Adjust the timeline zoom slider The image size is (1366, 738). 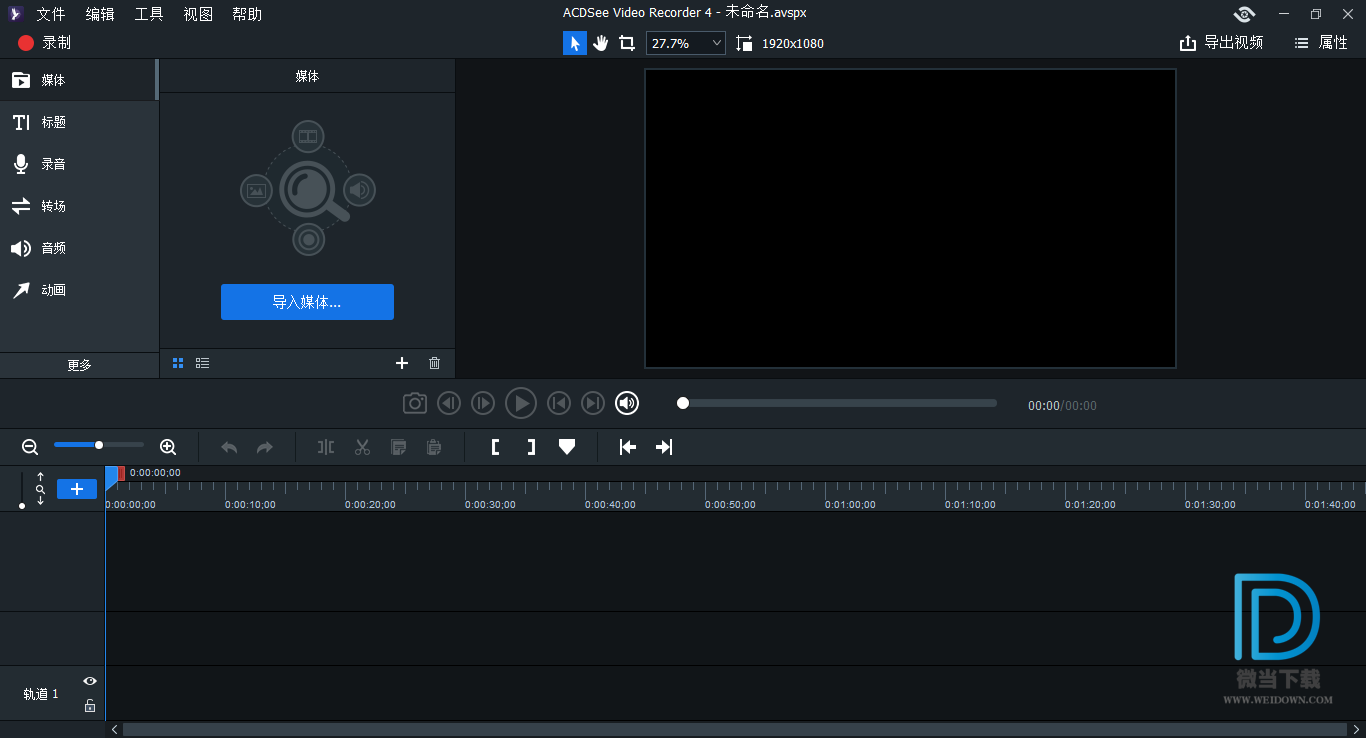99,445
